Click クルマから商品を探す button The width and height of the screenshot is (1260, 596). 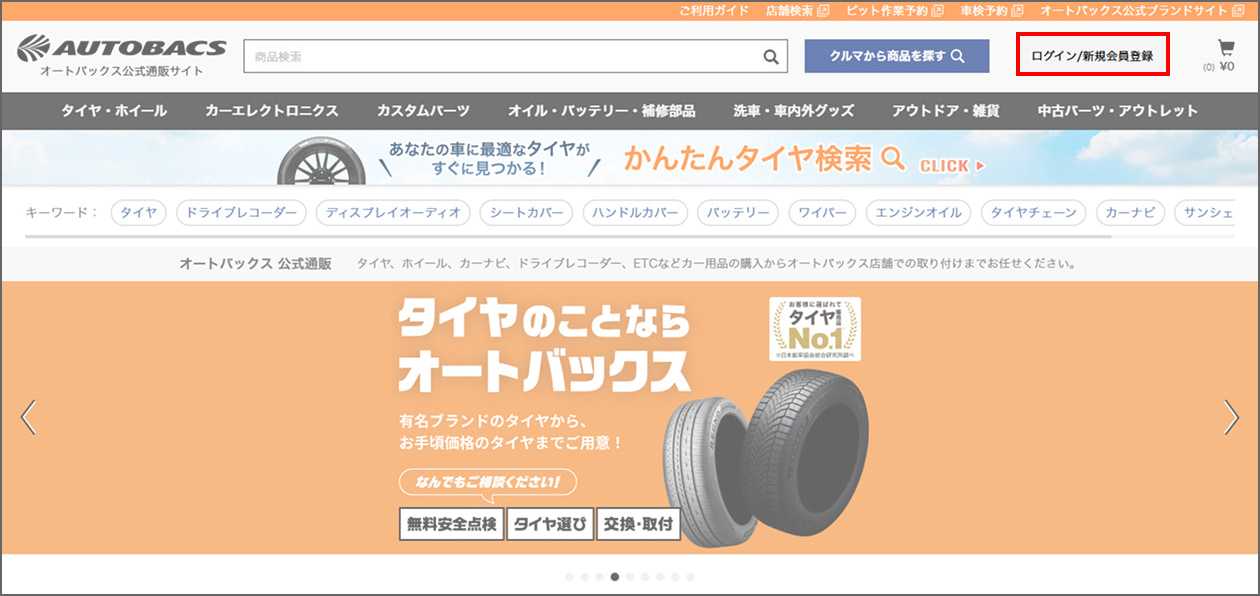pos(897,56)
